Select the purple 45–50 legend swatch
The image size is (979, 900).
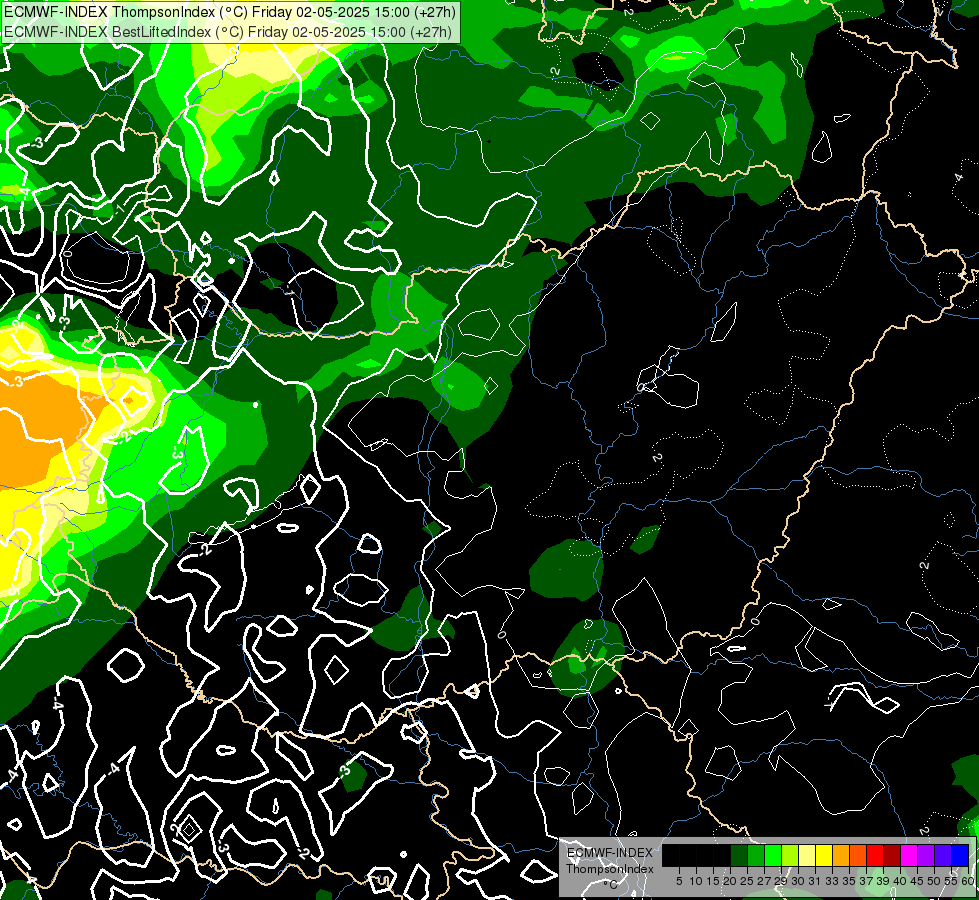926,855
